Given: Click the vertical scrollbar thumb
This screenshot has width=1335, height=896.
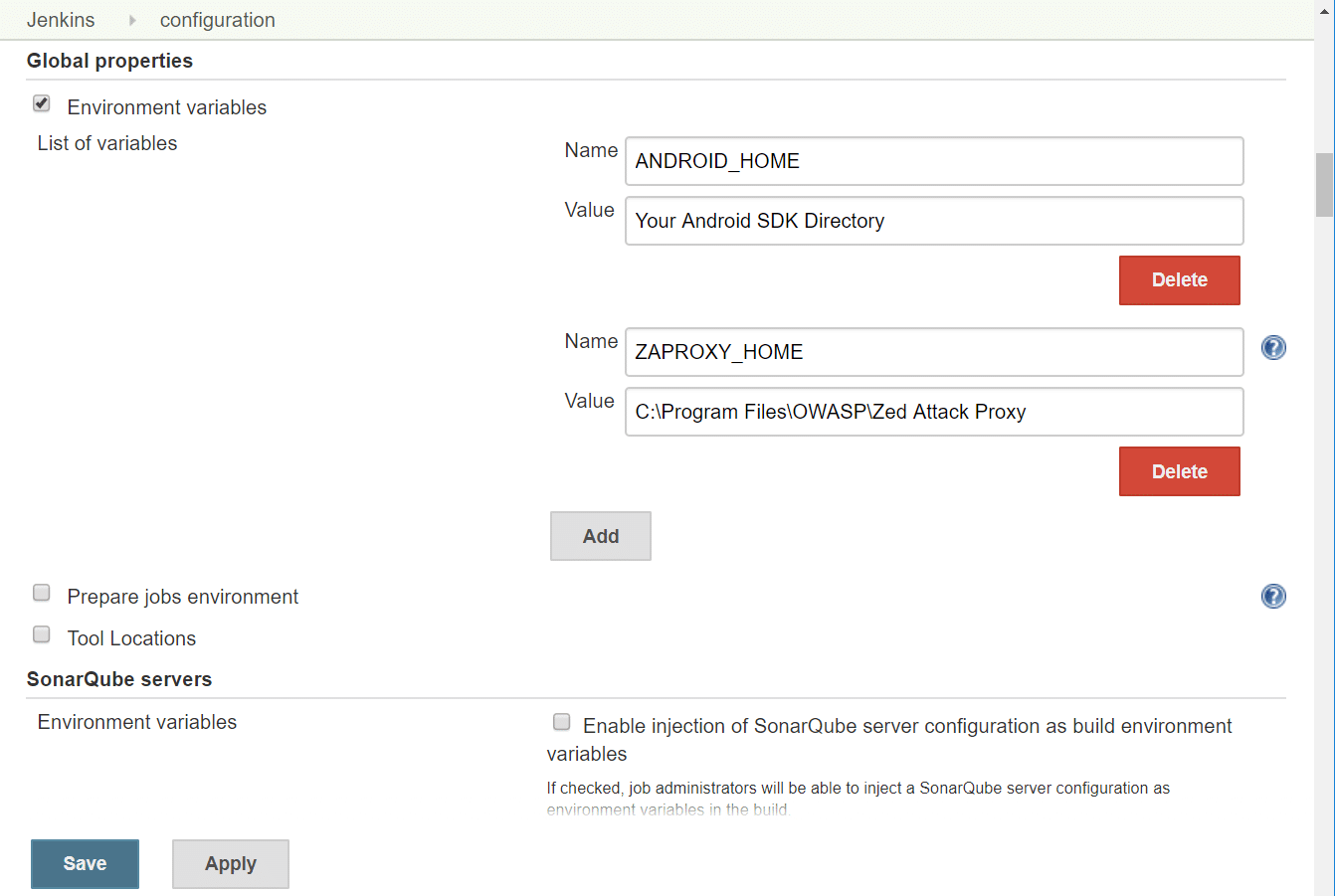Looking at the screenshot, I should pyautogui.click(x=1324, y=184).
